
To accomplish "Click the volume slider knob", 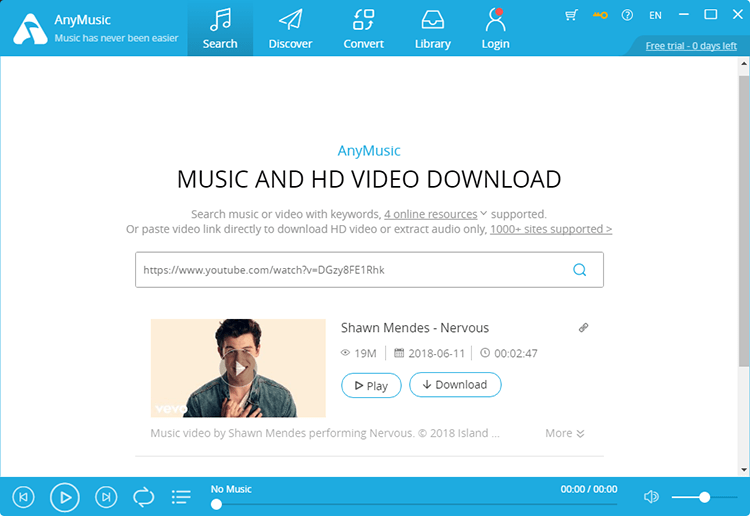I will (704, 497).
